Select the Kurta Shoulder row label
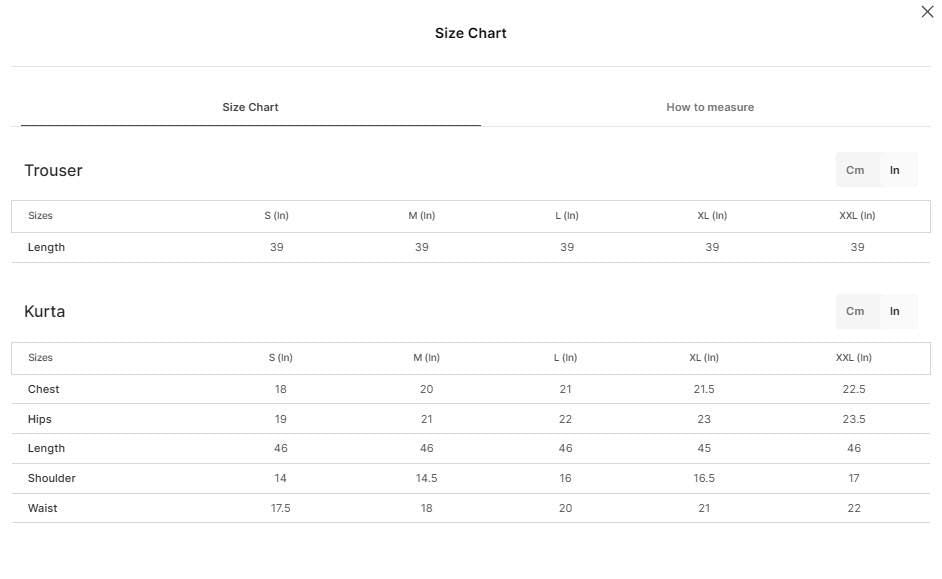Screen dimensions: 942x579 (52, 478)
